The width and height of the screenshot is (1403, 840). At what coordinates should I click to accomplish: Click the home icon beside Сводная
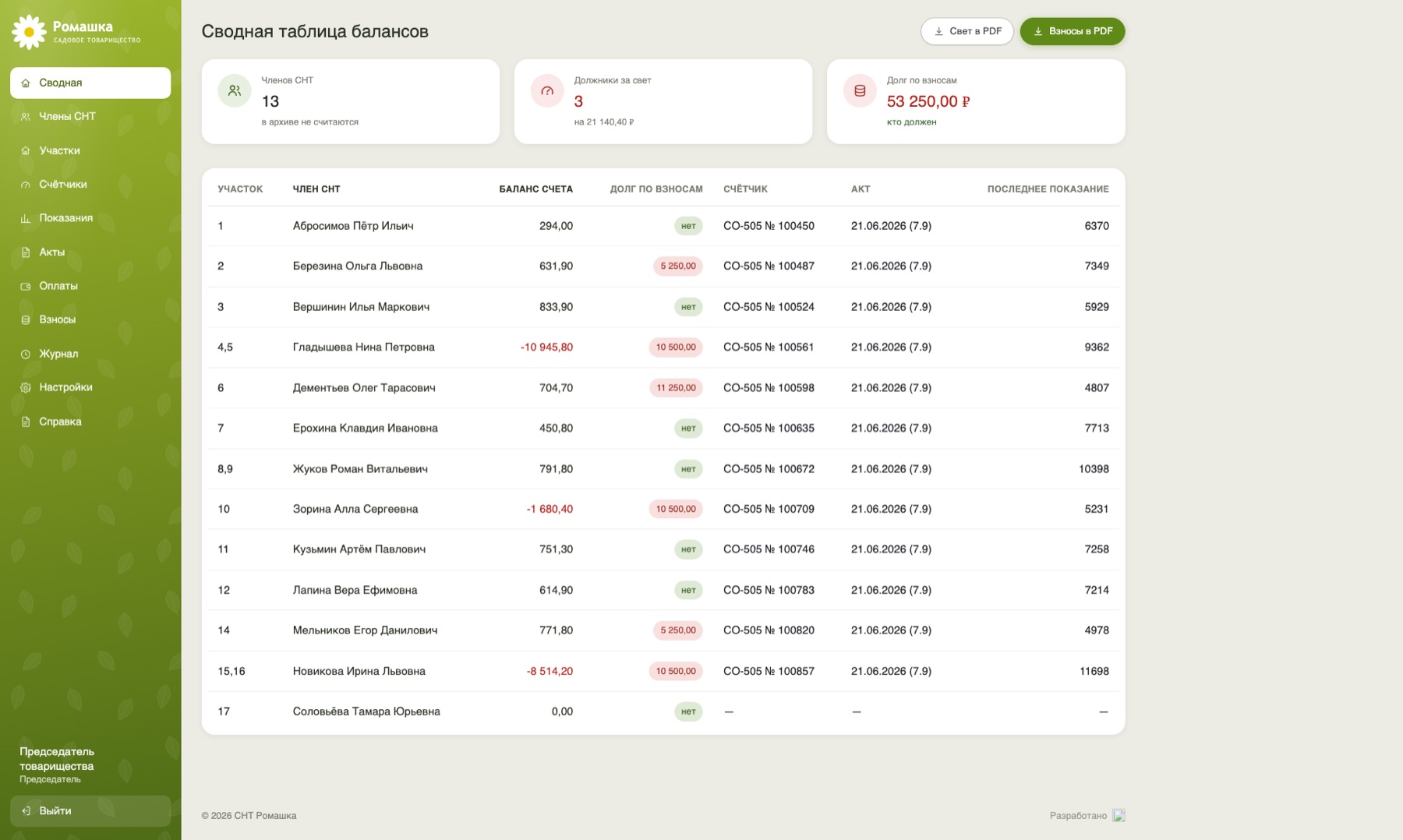click(x=26, y=83)
